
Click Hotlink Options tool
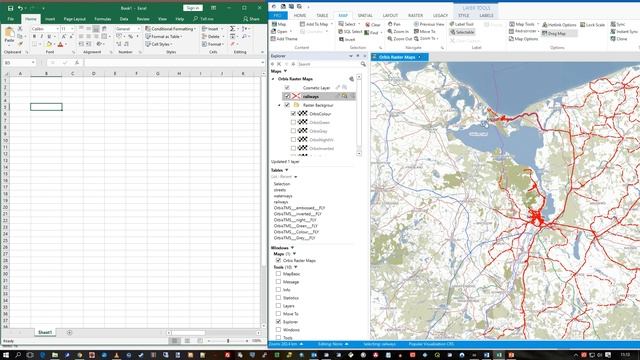coord(559,24)
